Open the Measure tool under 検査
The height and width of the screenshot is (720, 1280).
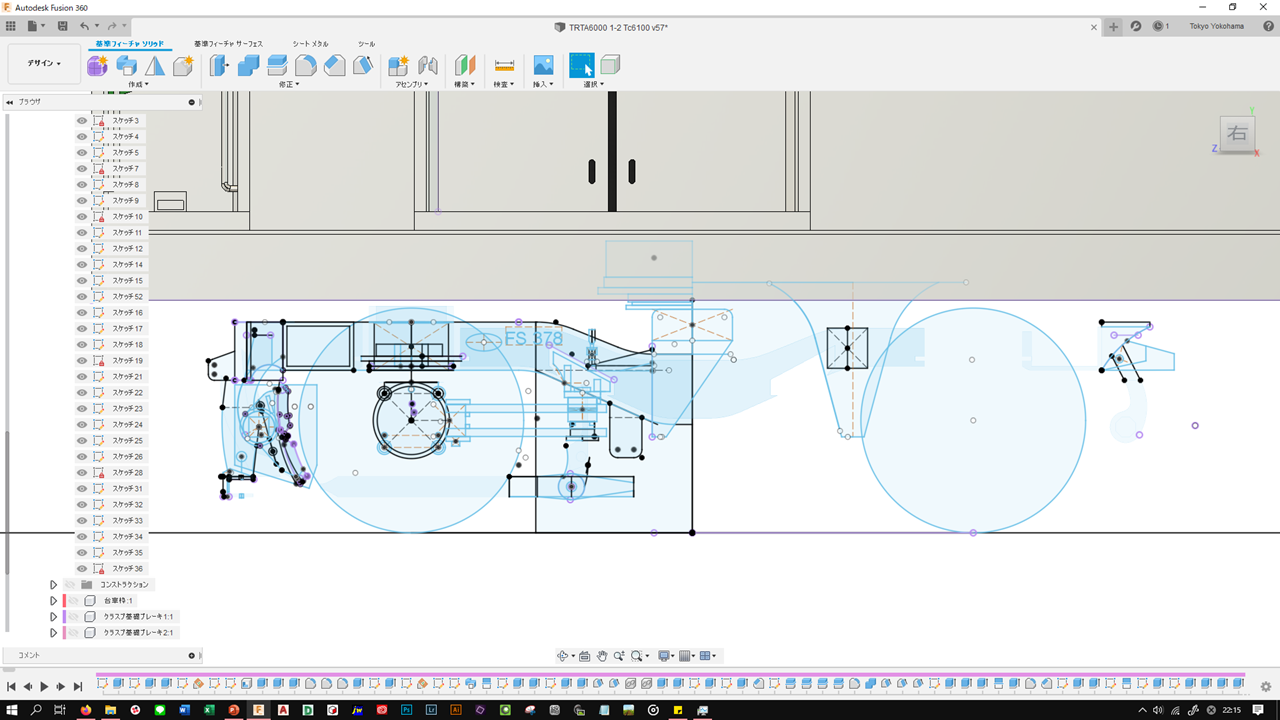[504, 66]
